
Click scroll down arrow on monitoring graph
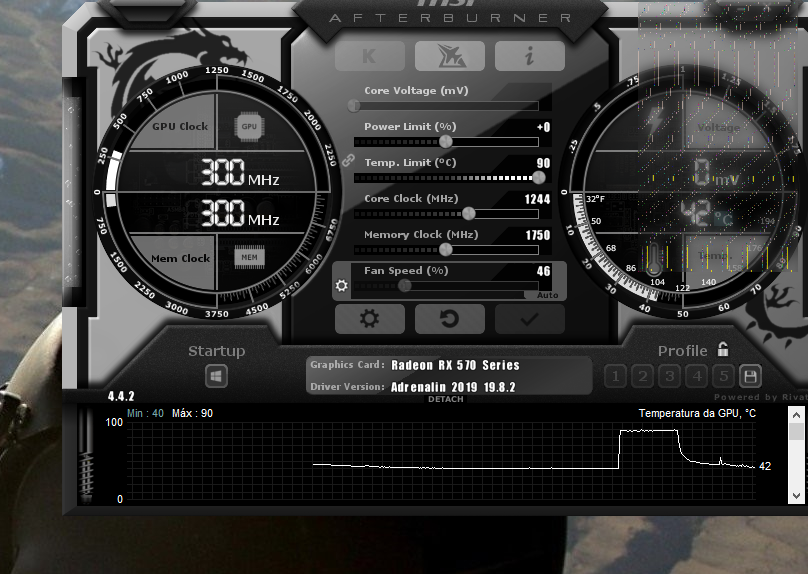[x=796, y=496]
